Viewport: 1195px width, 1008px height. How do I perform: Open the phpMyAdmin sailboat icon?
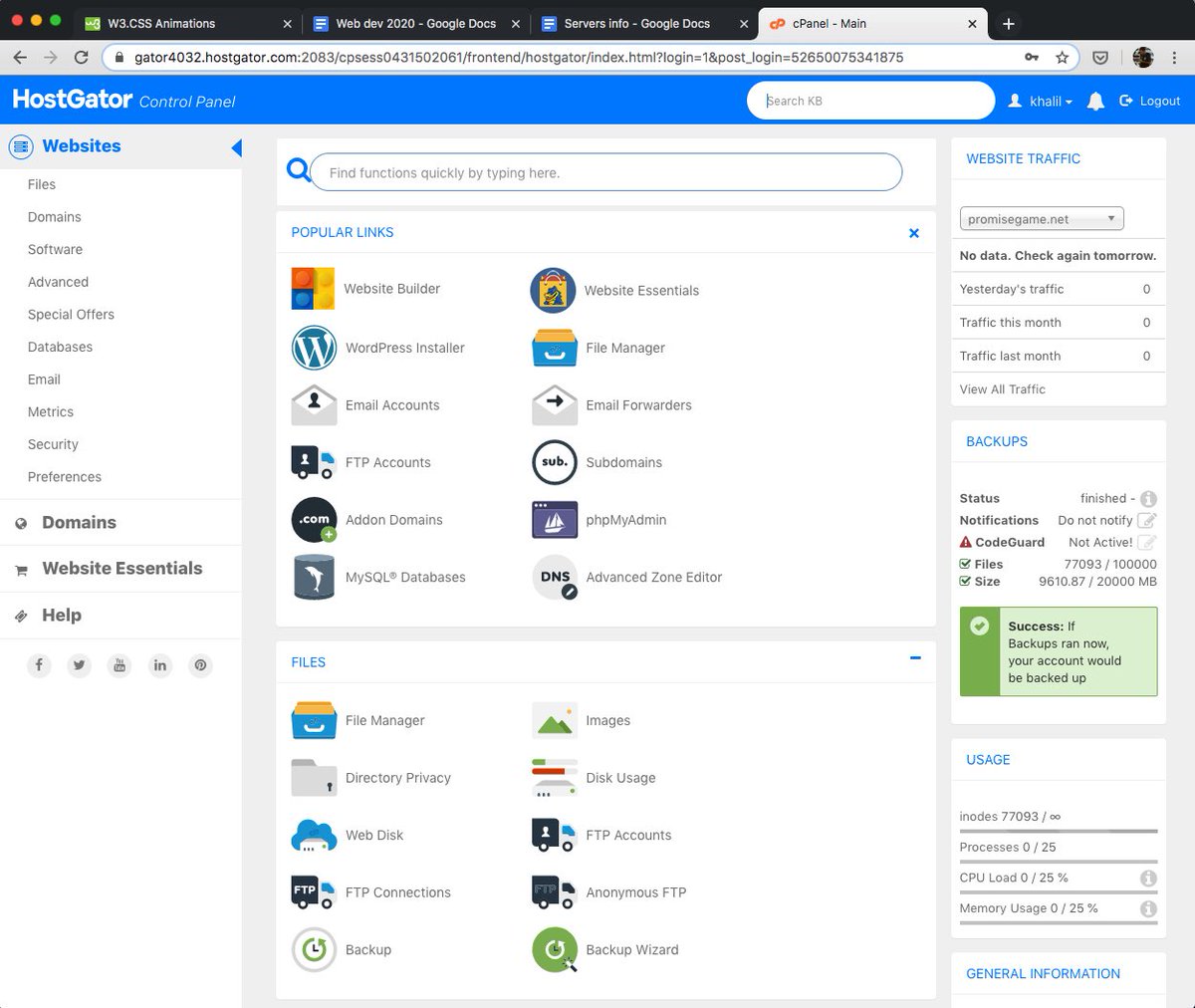pyautogui.click(x=555, y=520)
